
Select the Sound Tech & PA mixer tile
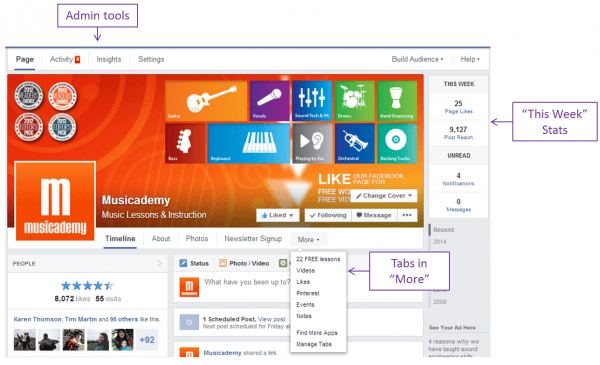click(x=312, y=101)
